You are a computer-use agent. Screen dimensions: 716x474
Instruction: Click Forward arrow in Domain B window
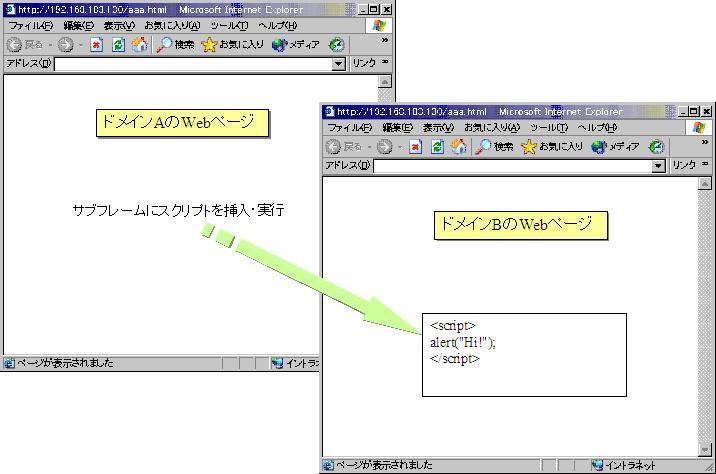point(384,147)
